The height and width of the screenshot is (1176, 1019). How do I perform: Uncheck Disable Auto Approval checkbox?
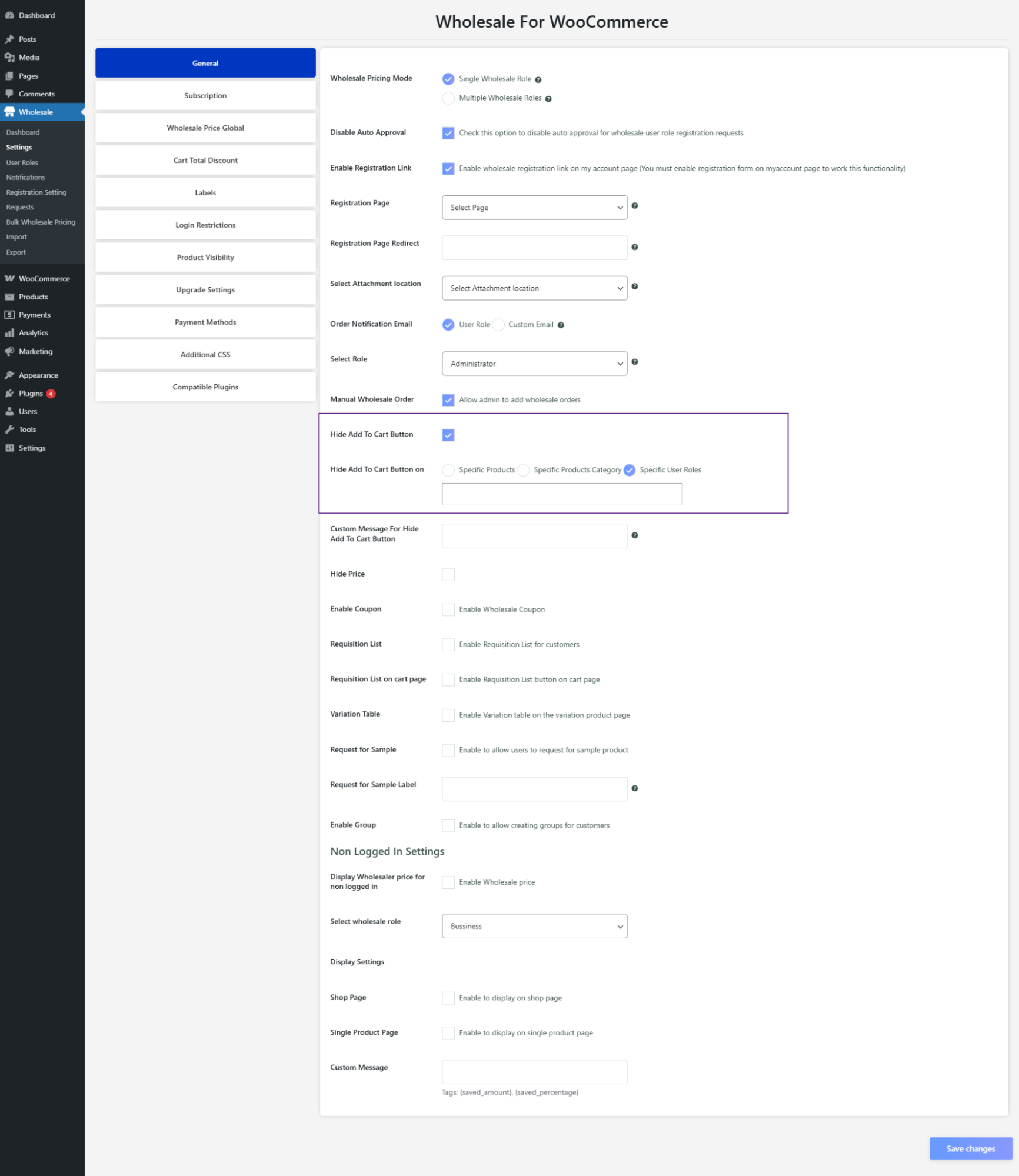(448, 133)
